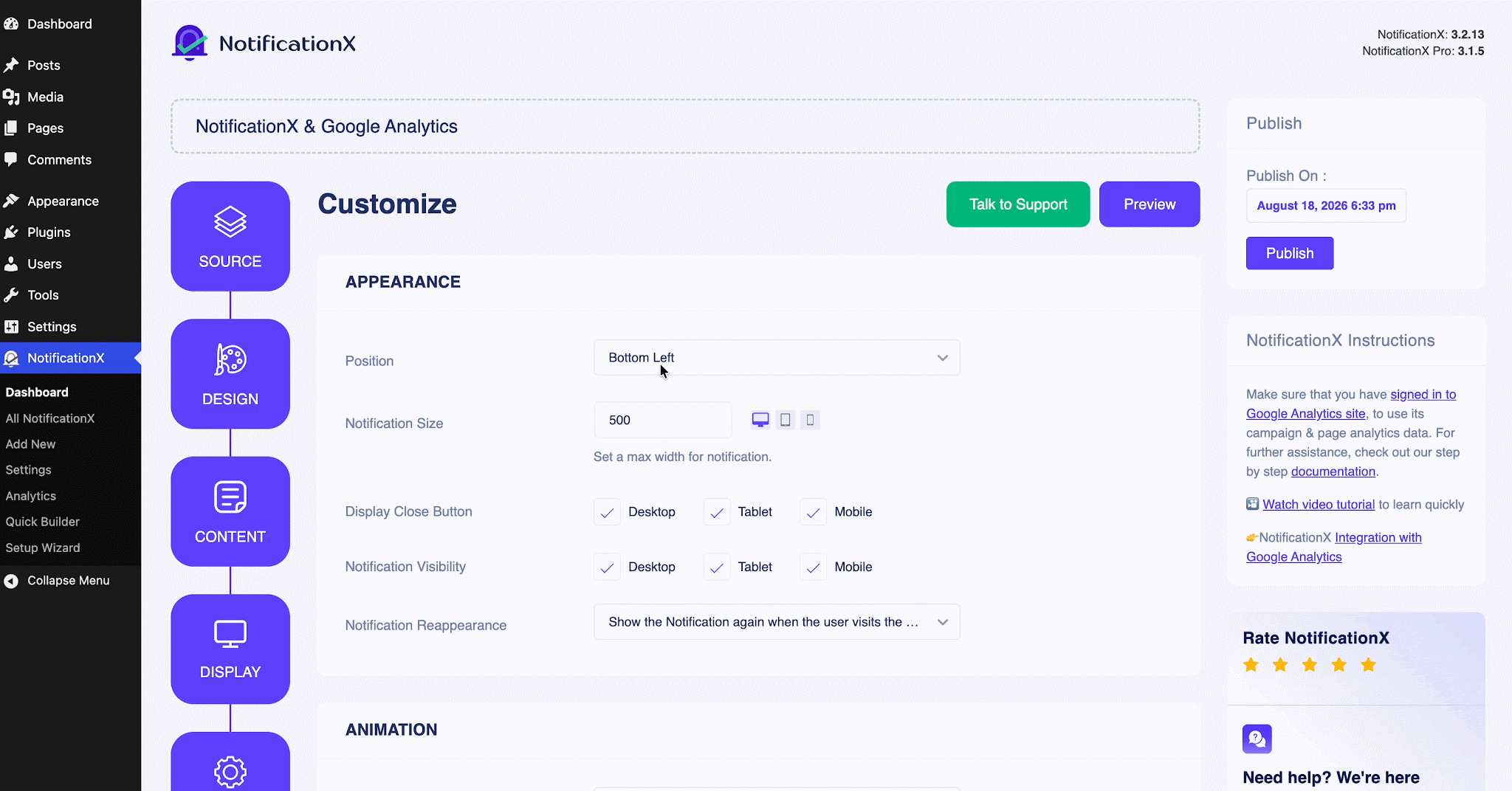Toggle Notification Visibility Desktop checkbox
The width and height of the screenshot is (1512, 791).
coord(607,567)
